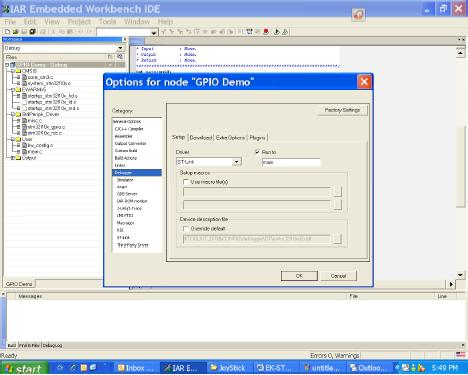Viewport: 468px width, 375px height.
Task: Collapse the CMSIS folder node
Action: tap(13, 71)
